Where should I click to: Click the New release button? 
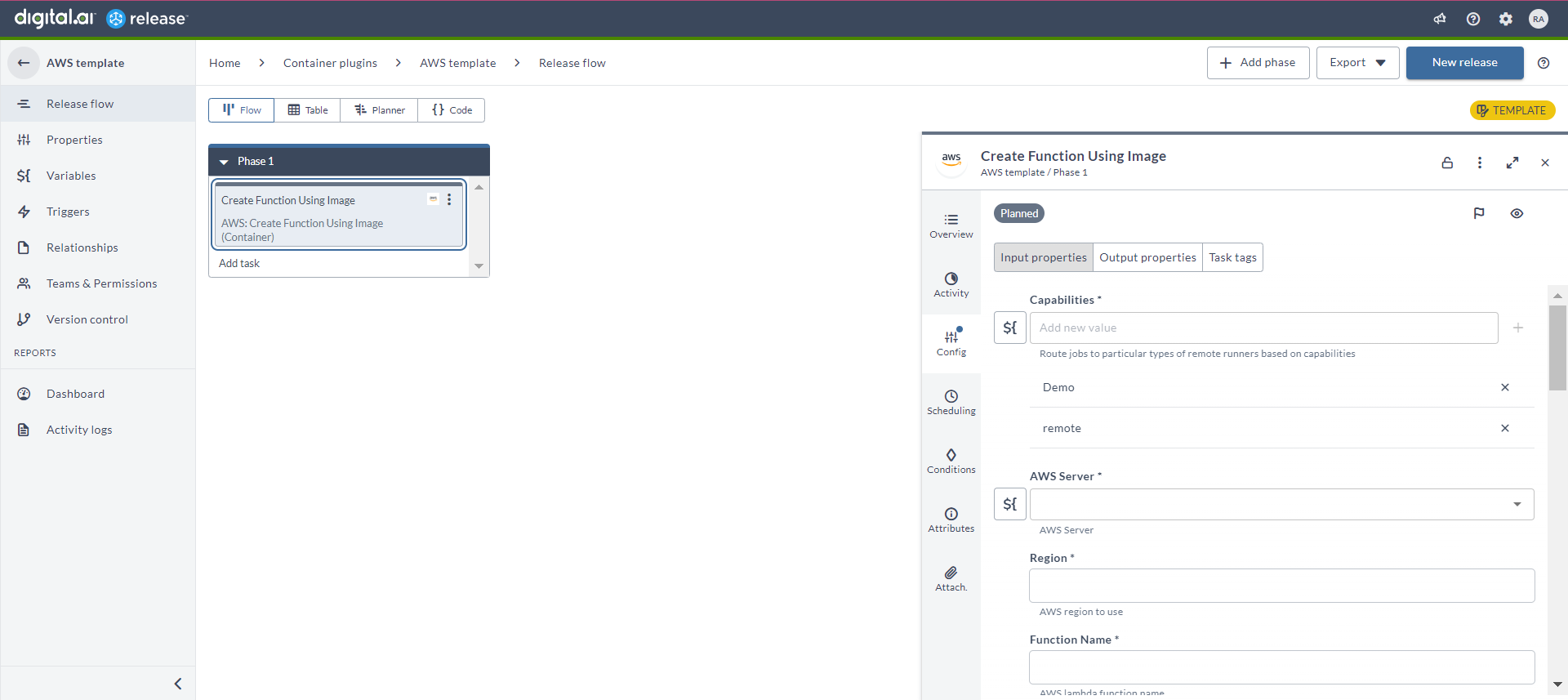[x=1464, y=63]
